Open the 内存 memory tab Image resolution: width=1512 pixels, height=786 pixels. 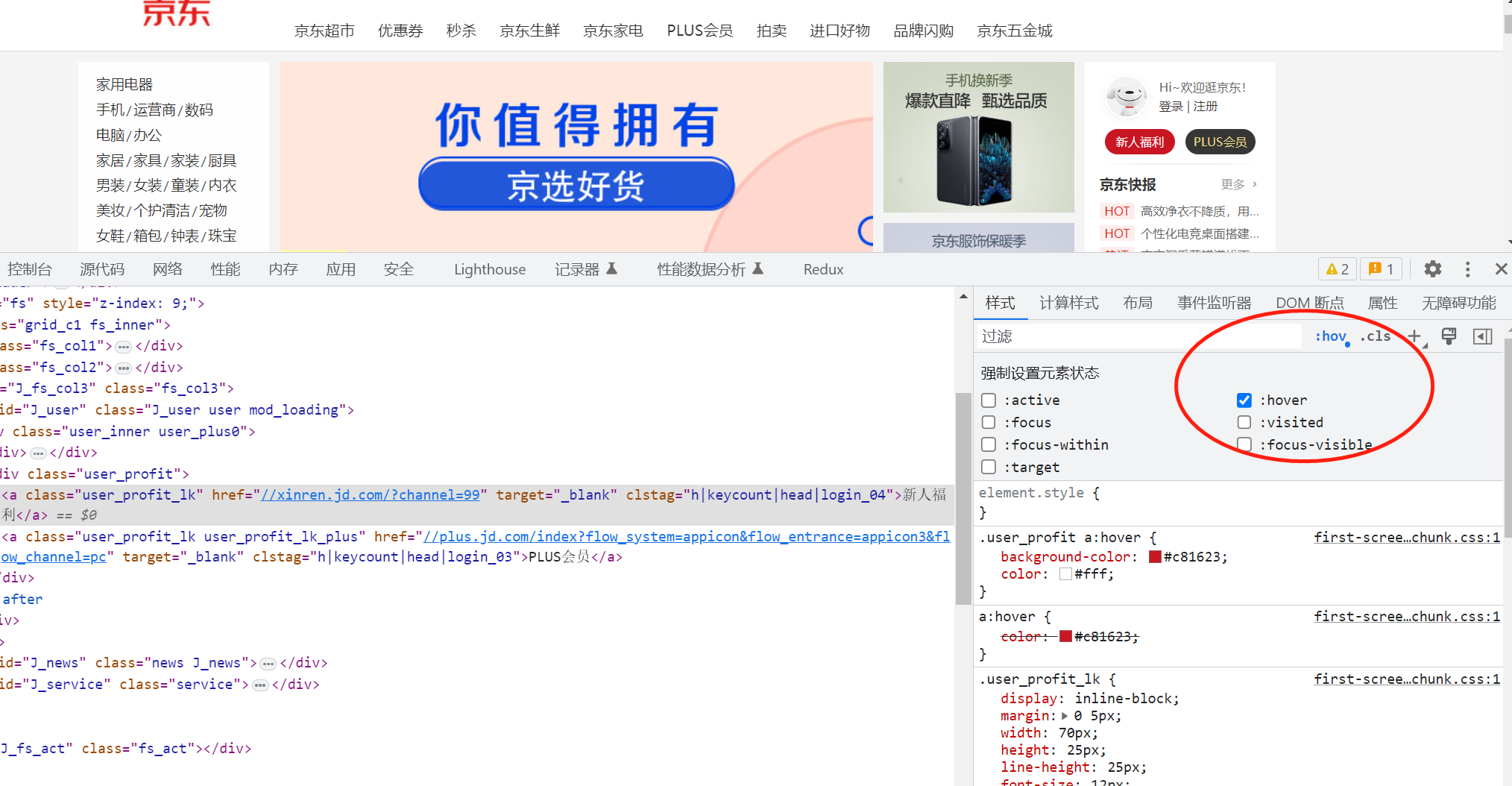[283, 269]
